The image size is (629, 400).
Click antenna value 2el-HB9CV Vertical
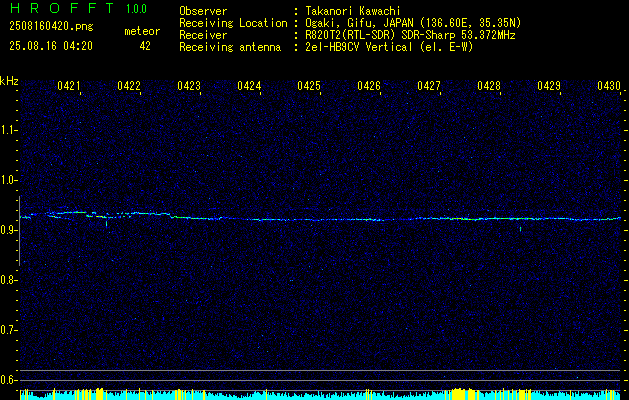[x=359, y=47]
